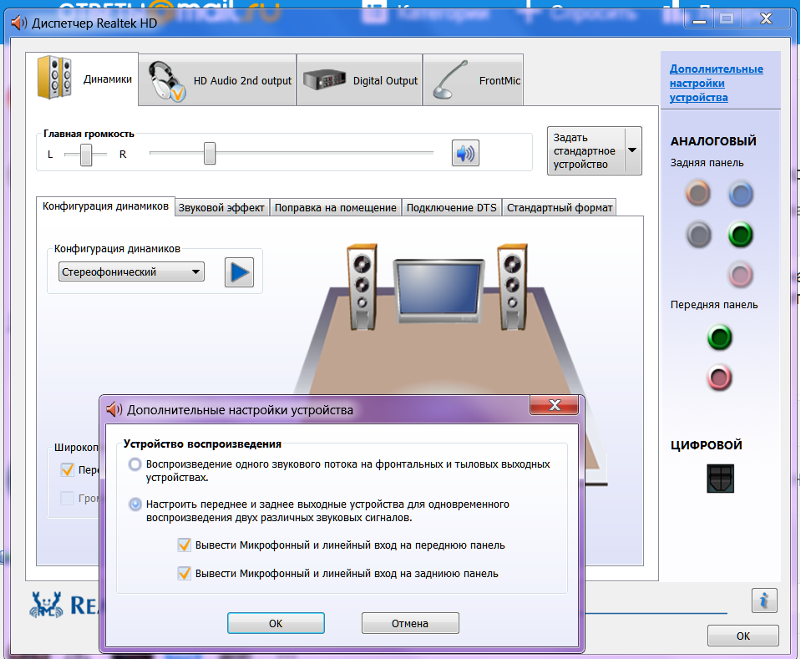Open the Стереофонический speaker configuration dropdown
Screen dimensions: 800x659
pos(131,272)
